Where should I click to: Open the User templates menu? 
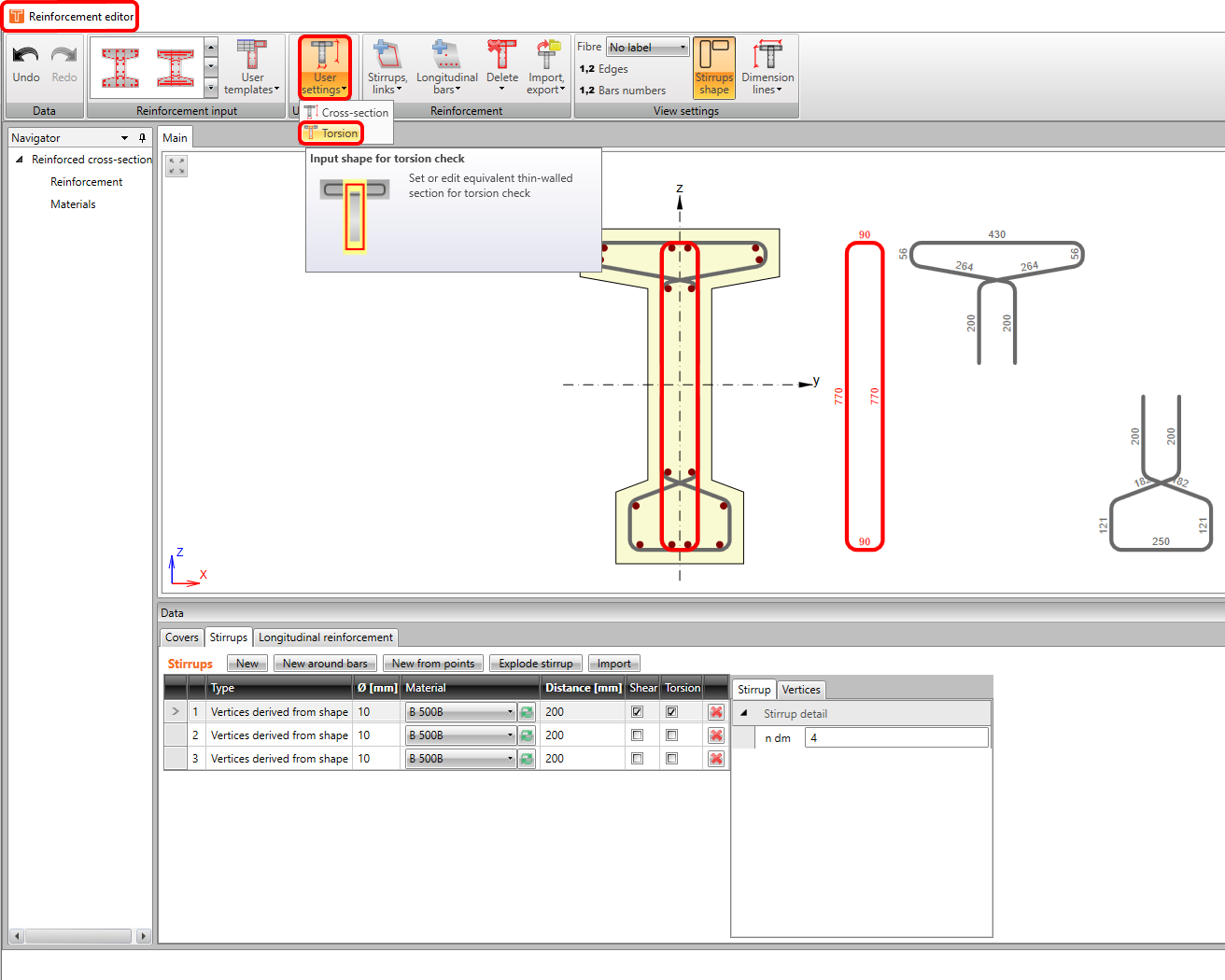tap(251, 67)
